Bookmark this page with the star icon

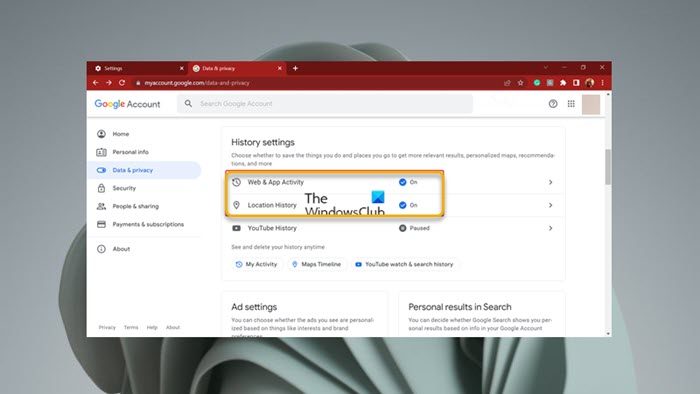coord(521,83)
